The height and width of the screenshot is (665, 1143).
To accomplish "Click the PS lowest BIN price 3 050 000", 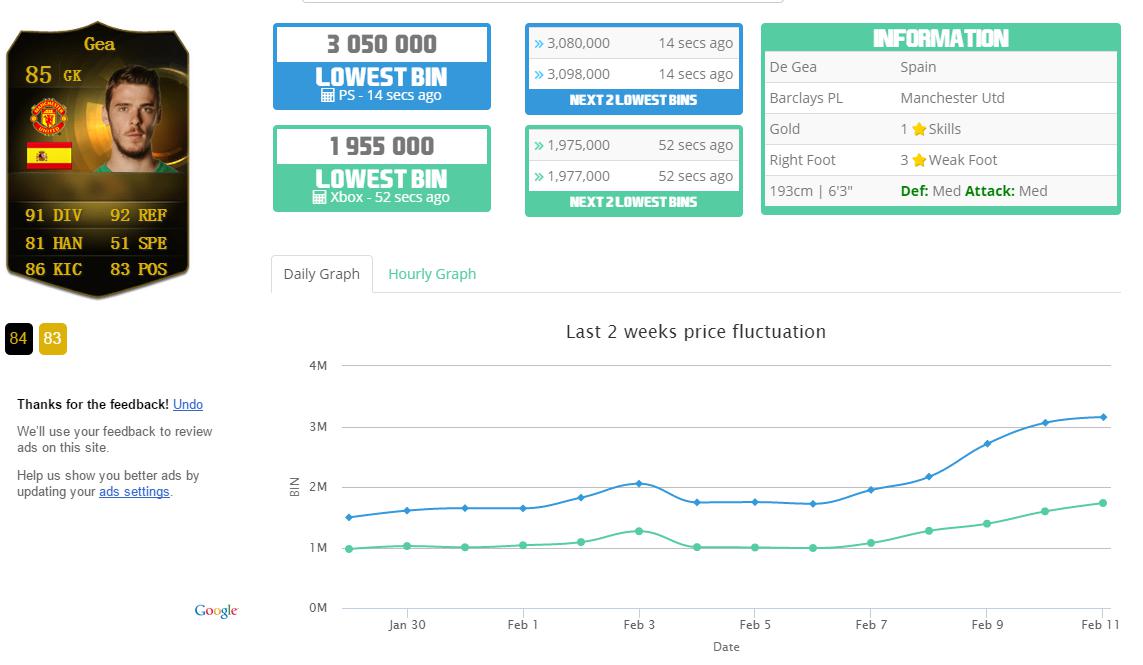I will click(382, 44).
